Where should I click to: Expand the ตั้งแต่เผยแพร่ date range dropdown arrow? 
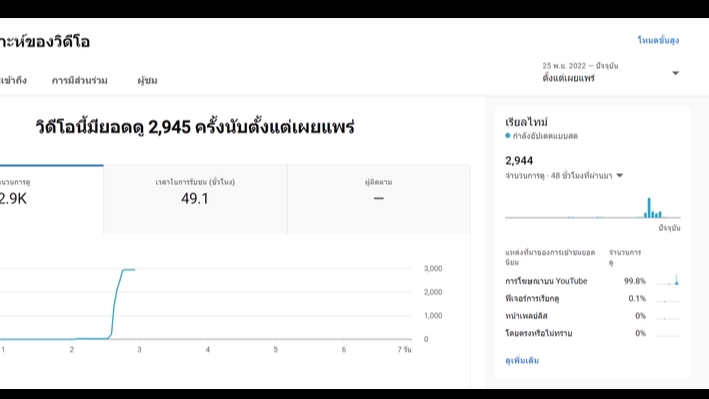675,73
